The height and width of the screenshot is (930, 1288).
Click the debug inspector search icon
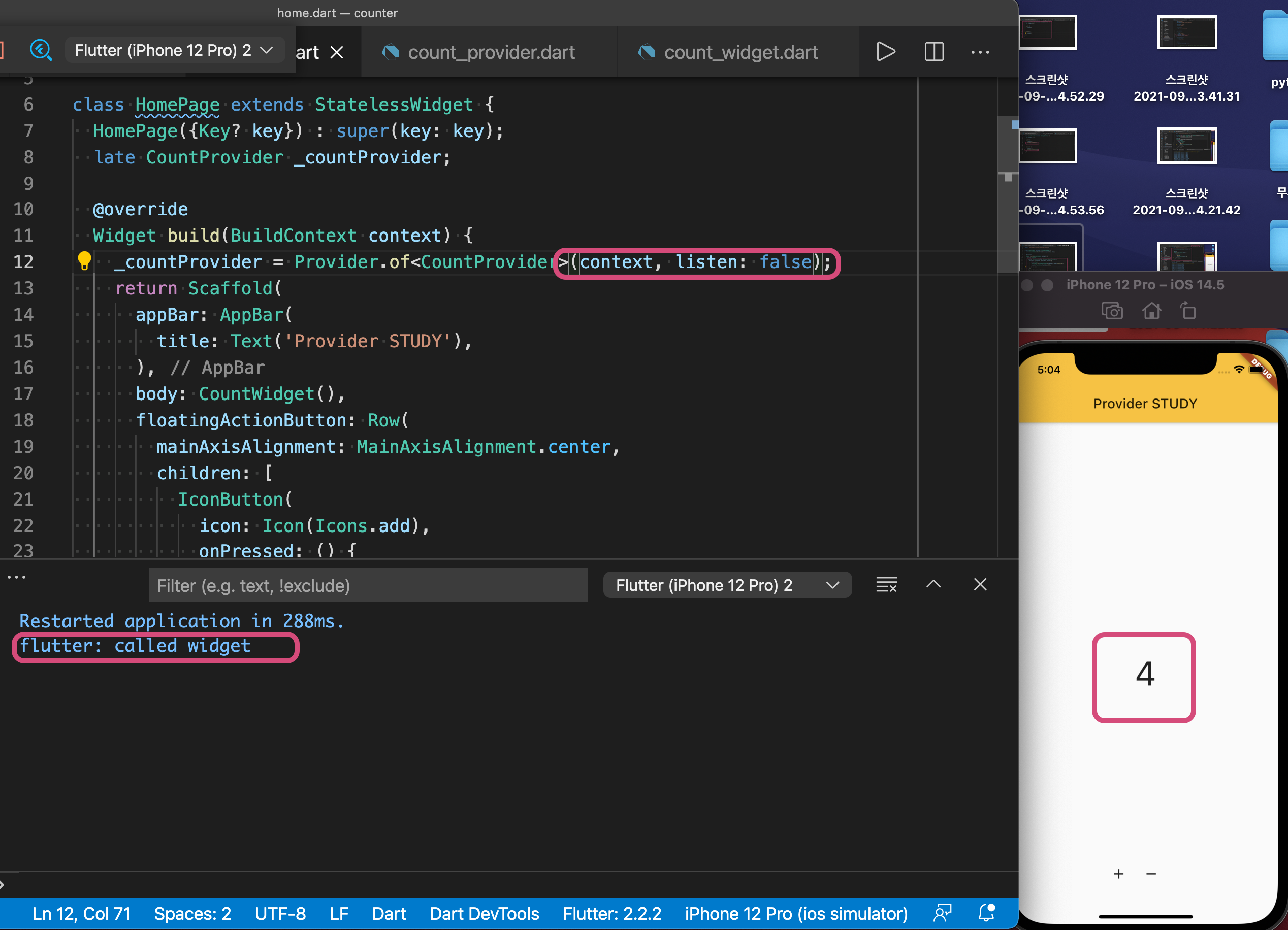point(41,50)
